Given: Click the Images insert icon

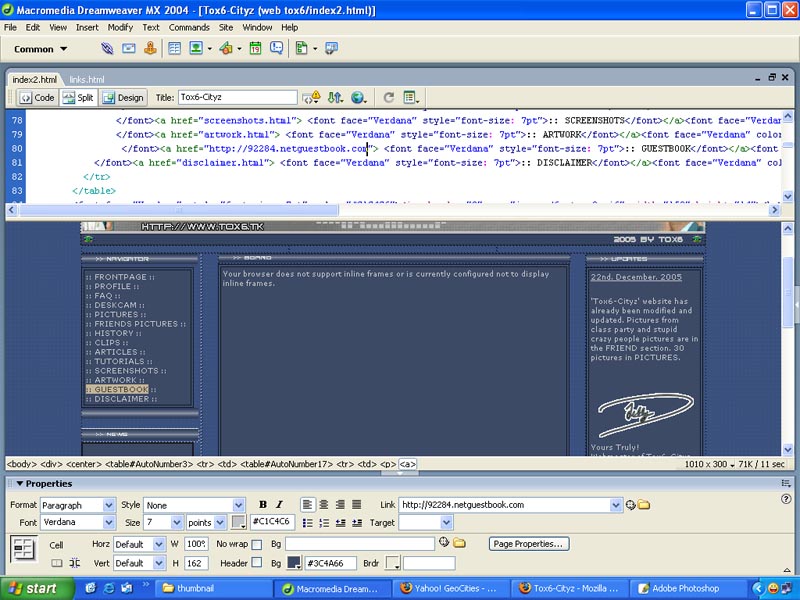Looking at the screenshot, I should coord(196,48).
